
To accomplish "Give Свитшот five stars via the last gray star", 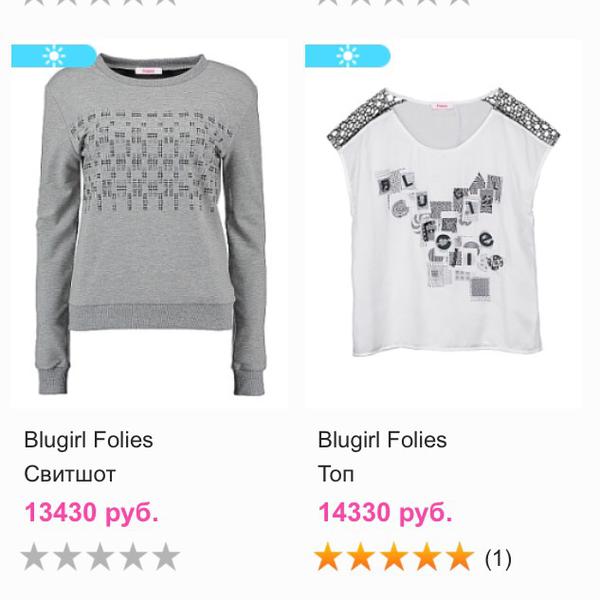I will pyautogui.click(x=164, y=556).
